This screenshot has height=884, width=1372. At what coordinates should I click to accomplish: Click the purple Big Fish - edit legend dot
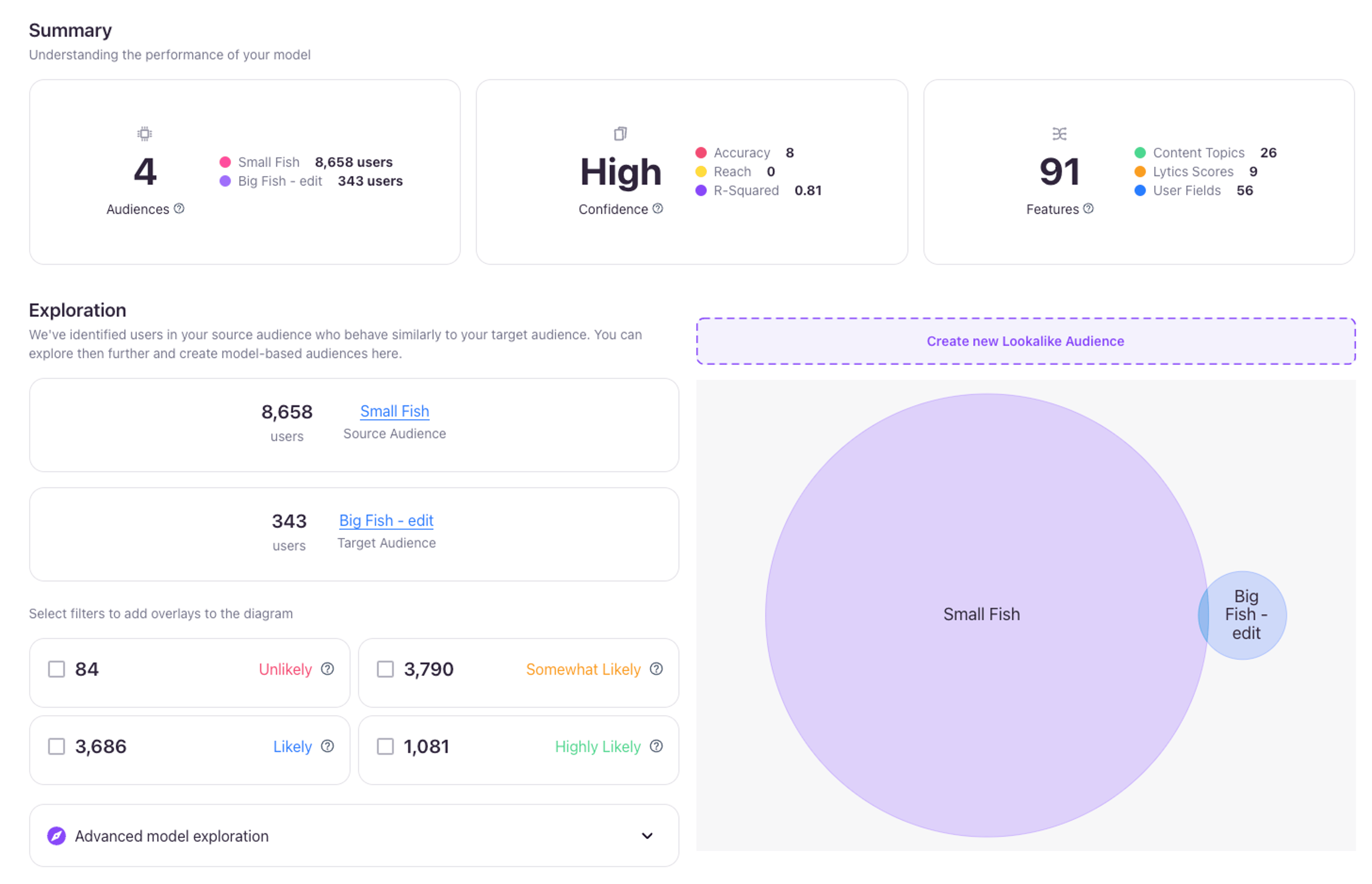(x=225, y=181)
